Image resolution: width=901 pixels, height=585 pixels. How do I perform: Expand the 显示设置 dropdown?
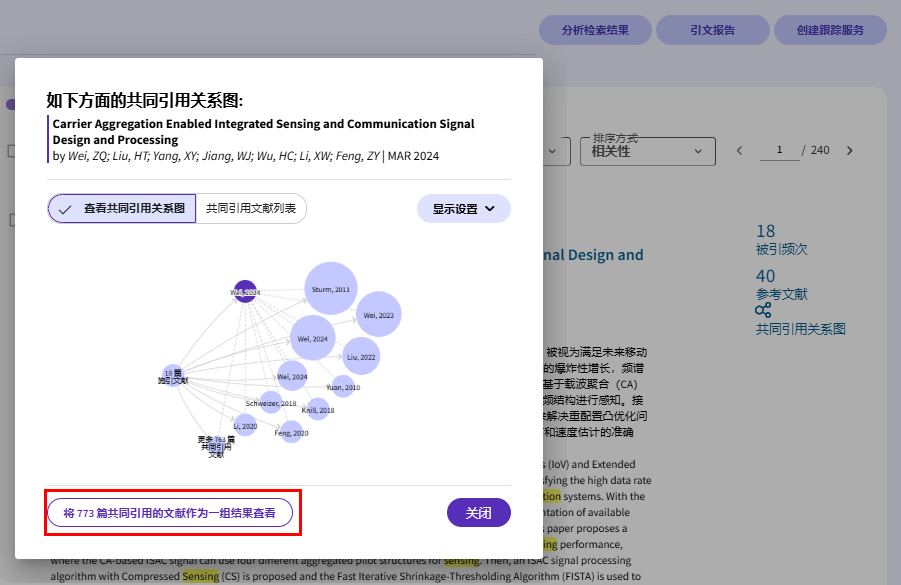click(463, 209)
